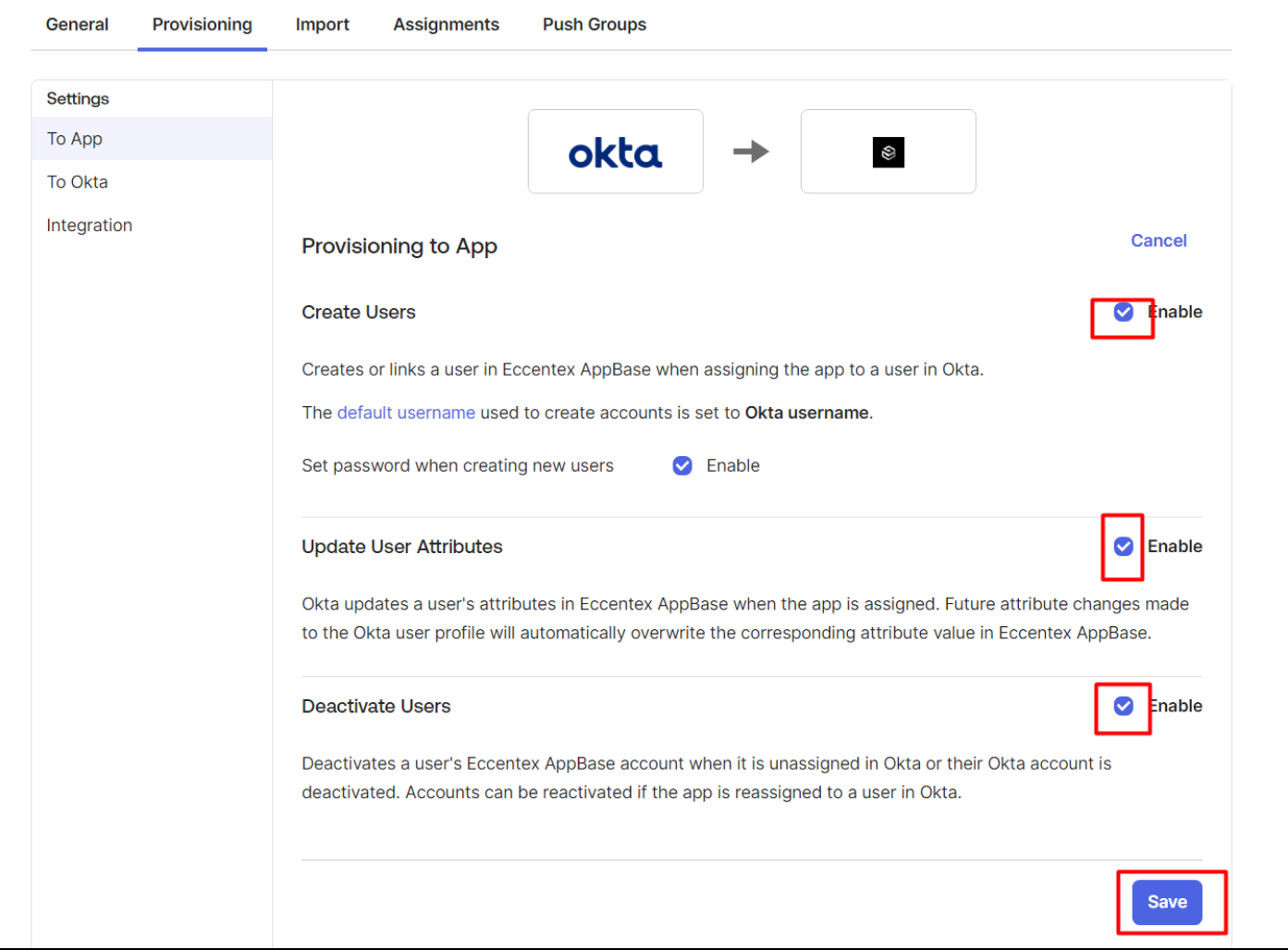
Task: Save the provisioning settings
Action: (1167, 902)
